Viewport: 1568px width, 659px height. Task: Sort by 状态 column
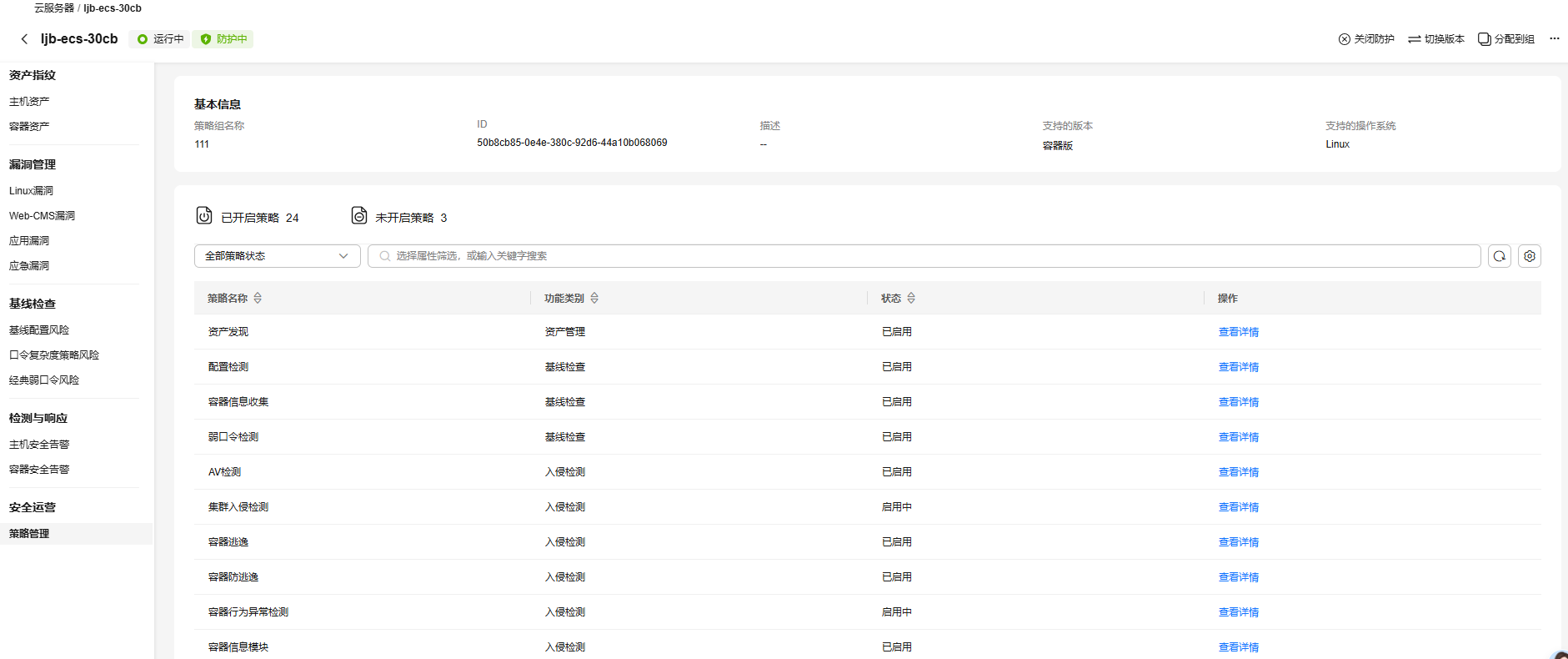911,298
